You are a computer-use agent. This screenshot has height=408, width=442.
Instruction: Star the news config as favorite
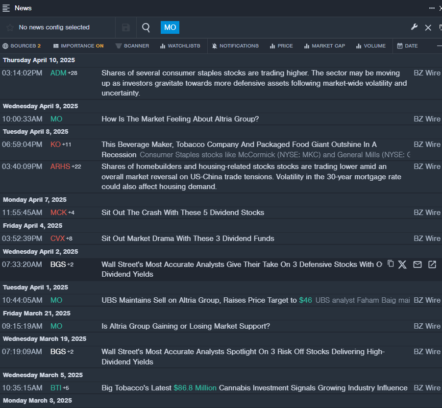pyautogui.click(x=10, y=27)
